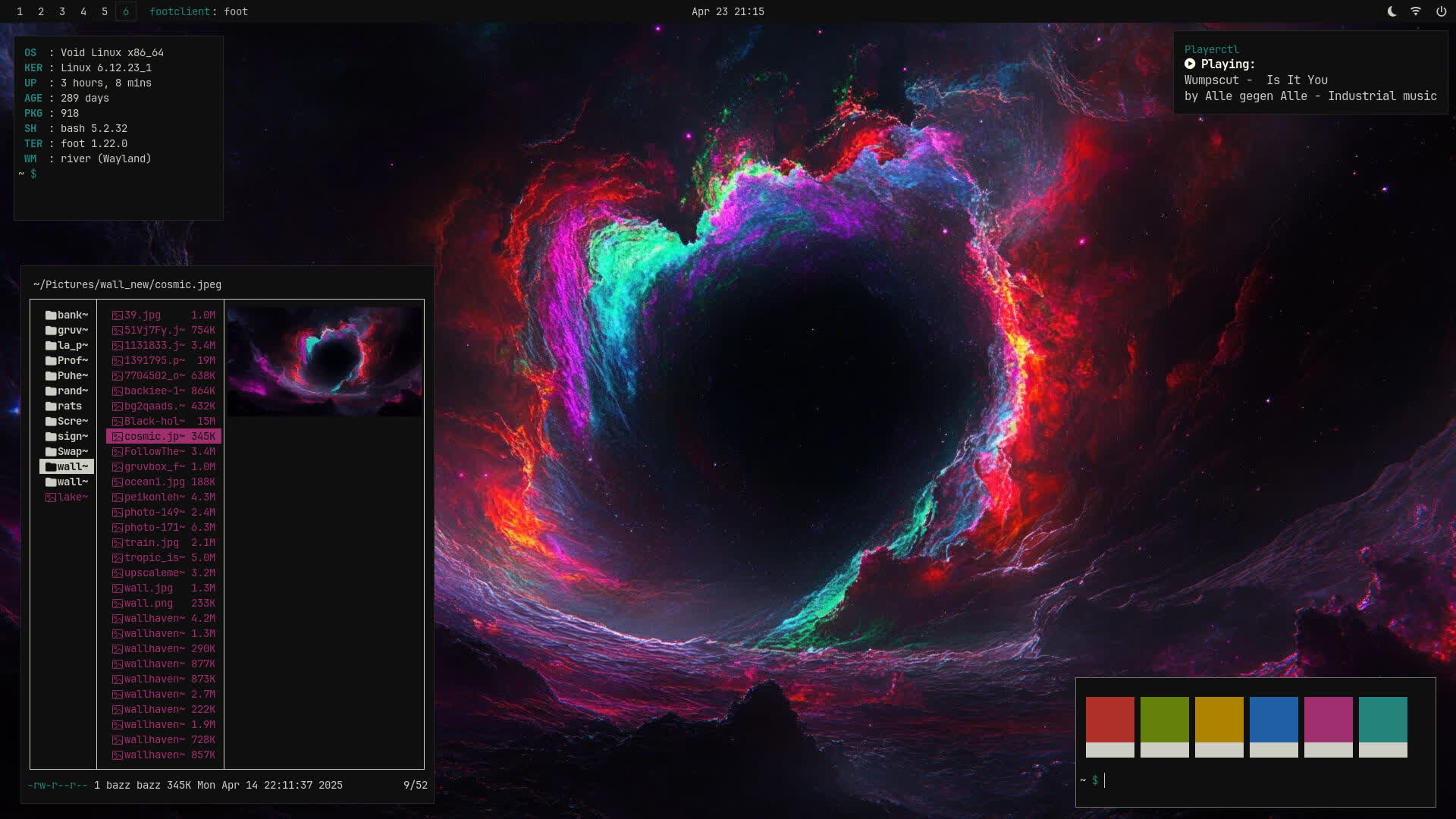
Task: Click the date and time clock
Action: click(727, 11)
